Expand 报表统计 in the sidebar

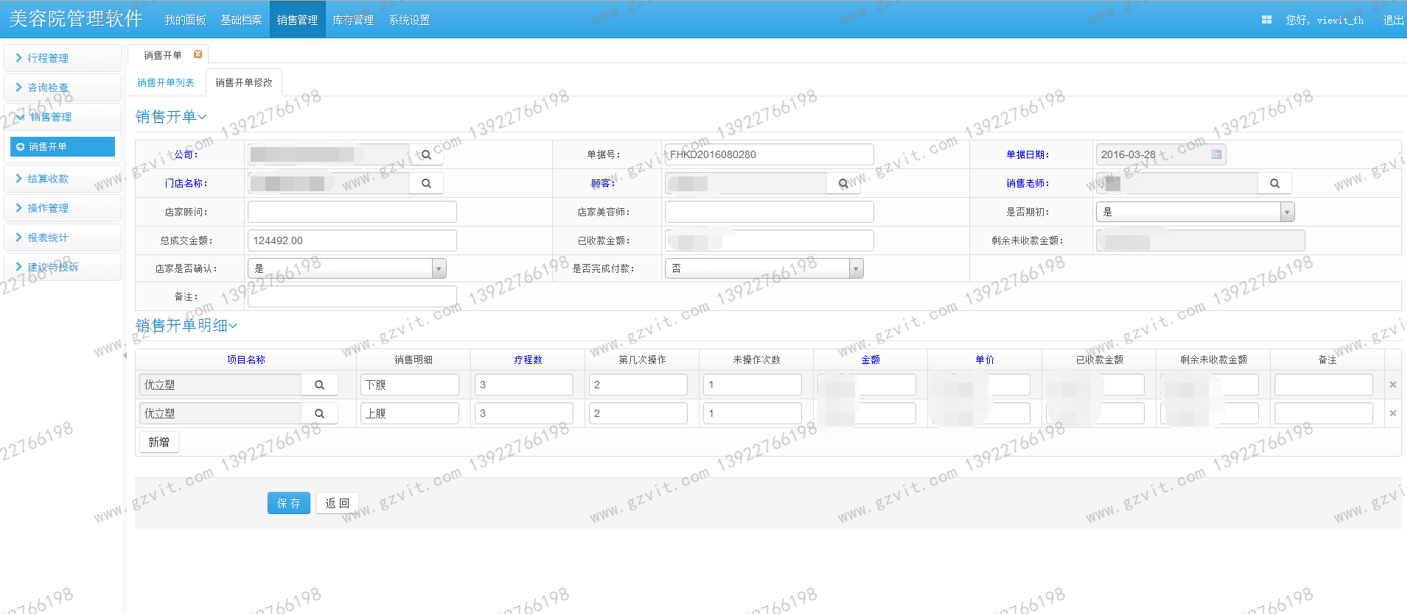(62, 238)
